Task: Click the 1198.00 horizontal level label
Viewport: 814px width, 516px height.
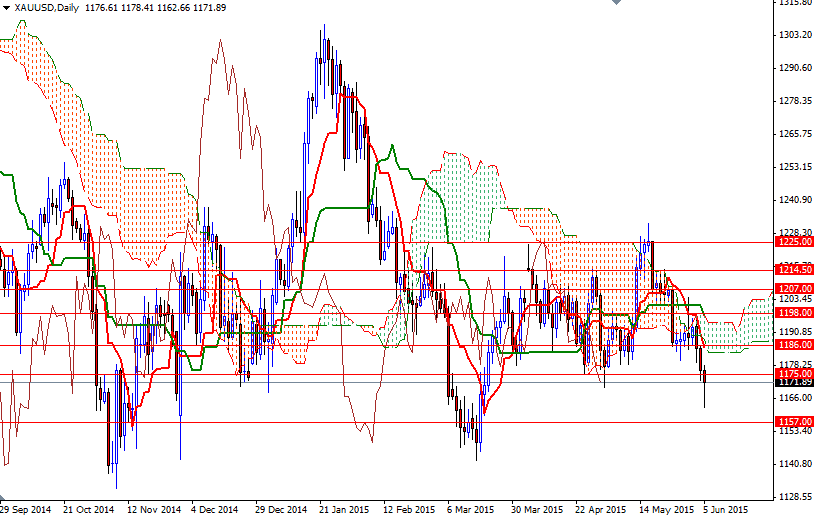Action: point(792,313)
